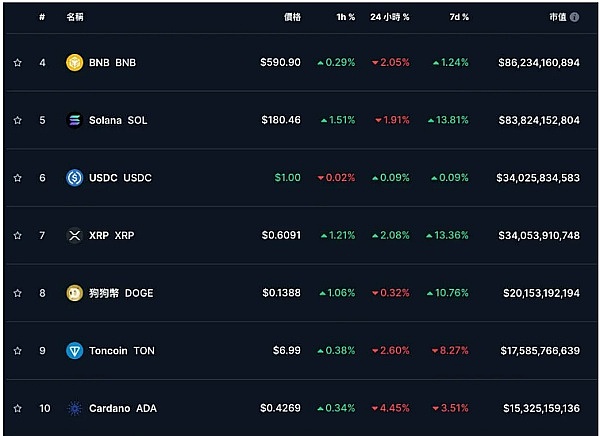Open the Toncoin TON name link
The width and height of the screenshot is (600, 436).
tap(122, 351)
